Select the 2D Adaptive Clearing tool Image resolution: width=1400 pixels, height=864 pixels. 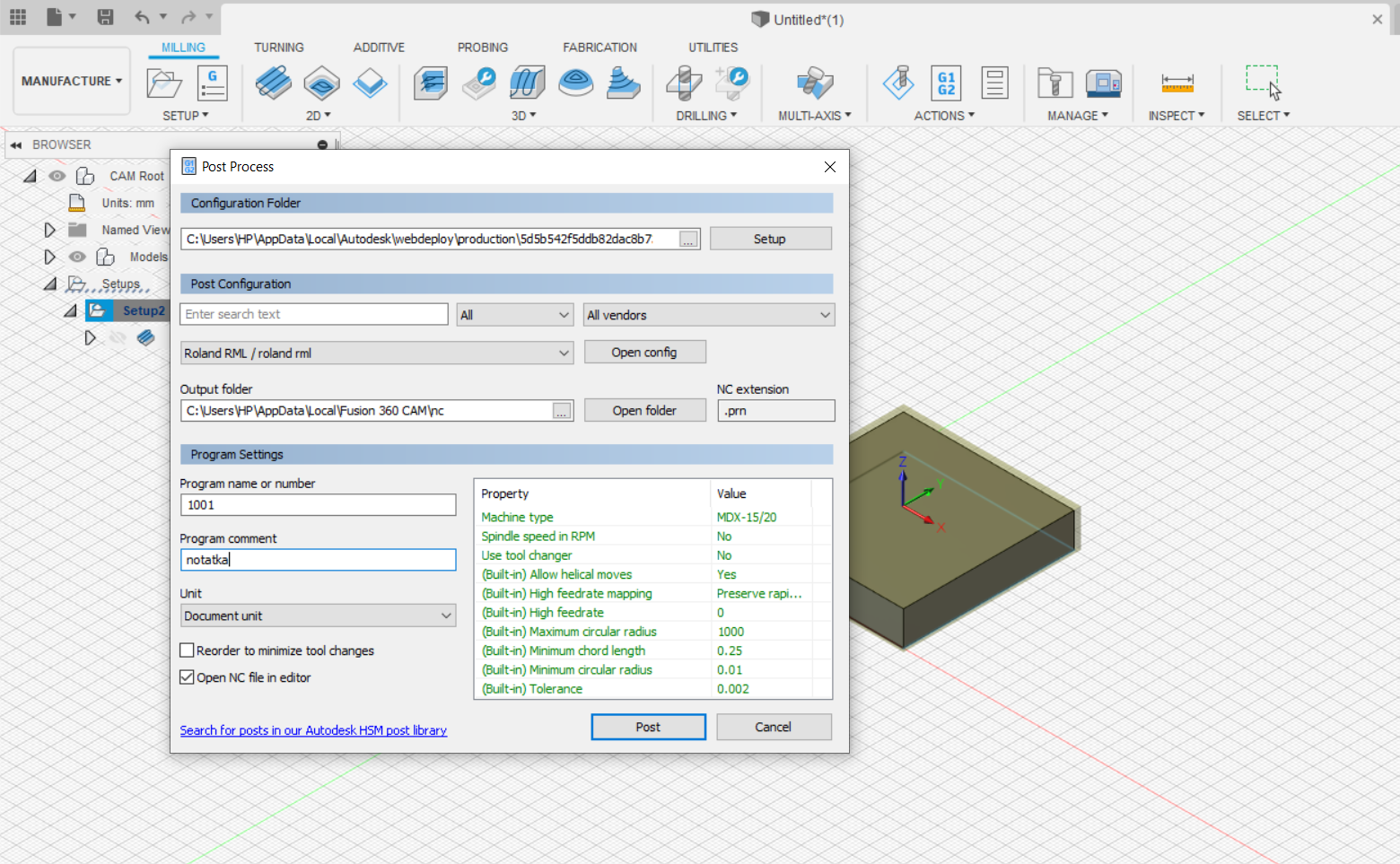pos(273,83)
